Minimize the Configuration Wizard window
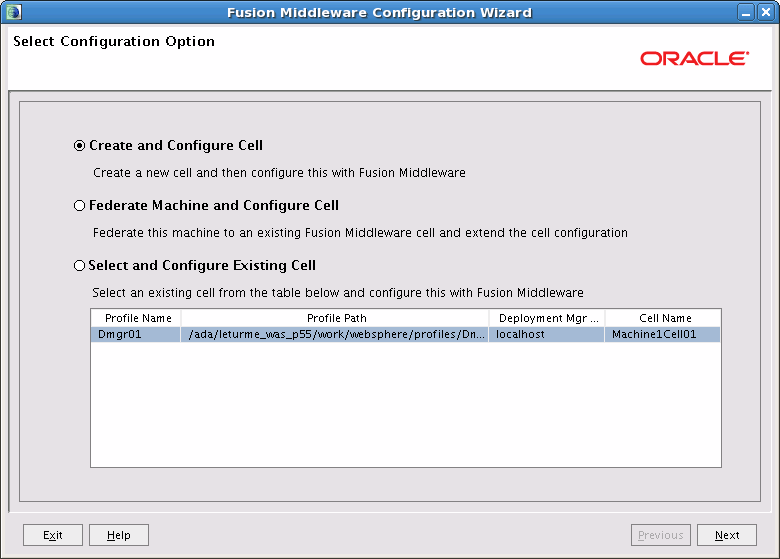 pos(746,12)
